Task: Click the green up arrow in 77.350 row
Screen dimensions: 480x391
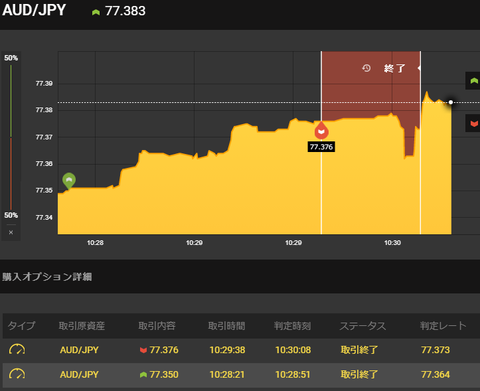Action: pyautogui.click(x=143, y=375)
